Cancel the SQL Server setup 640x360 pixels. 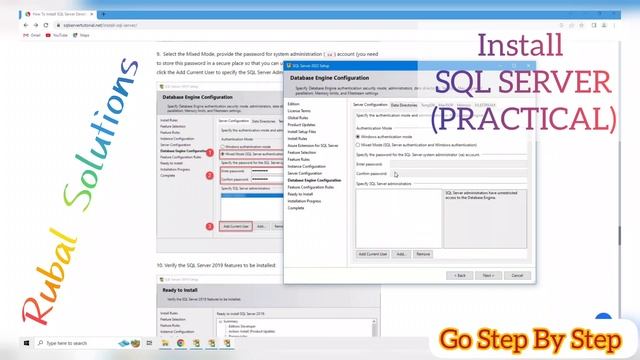pos(517,276)
